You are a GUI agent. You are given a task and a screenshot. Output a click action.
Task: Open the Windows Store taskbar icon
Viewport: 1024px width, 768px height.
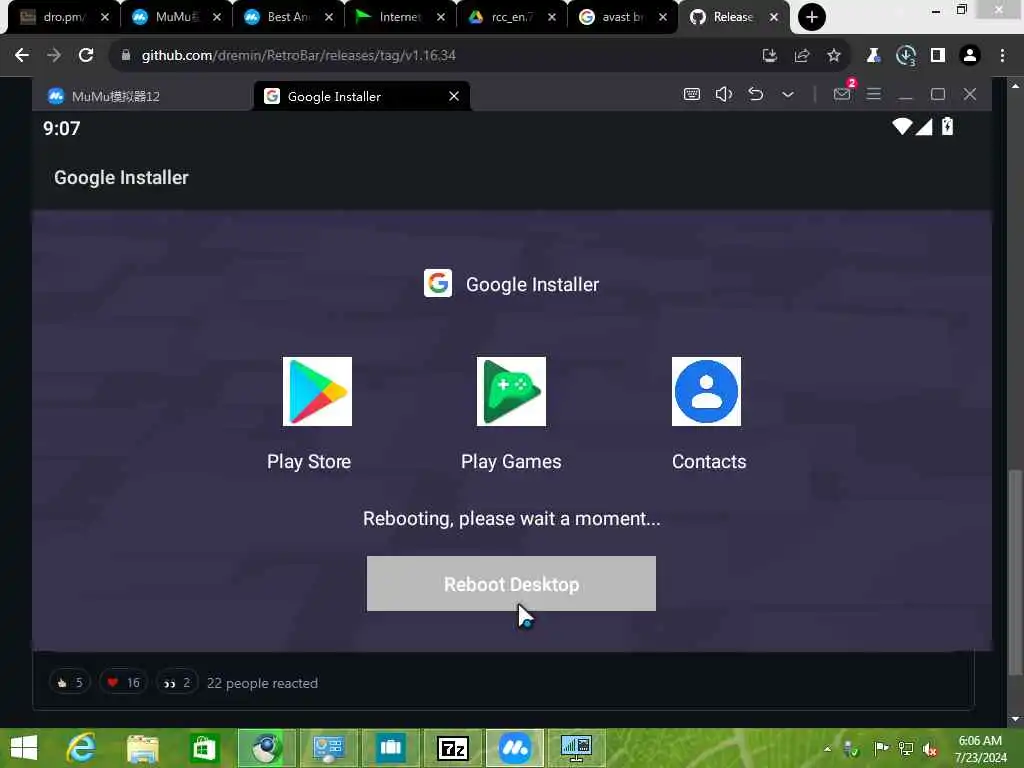tap(204, 748)
